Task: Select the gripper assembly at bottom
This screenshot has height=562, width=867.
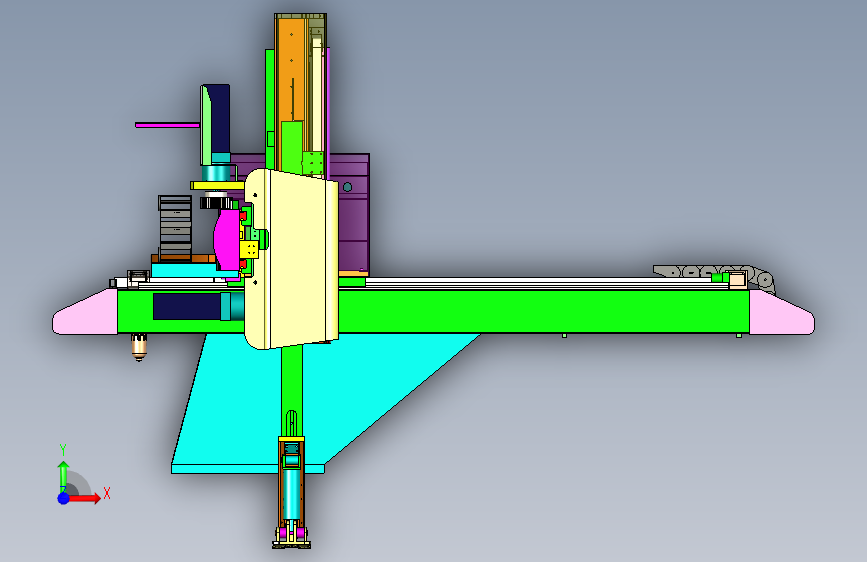Action: [291, 492]
